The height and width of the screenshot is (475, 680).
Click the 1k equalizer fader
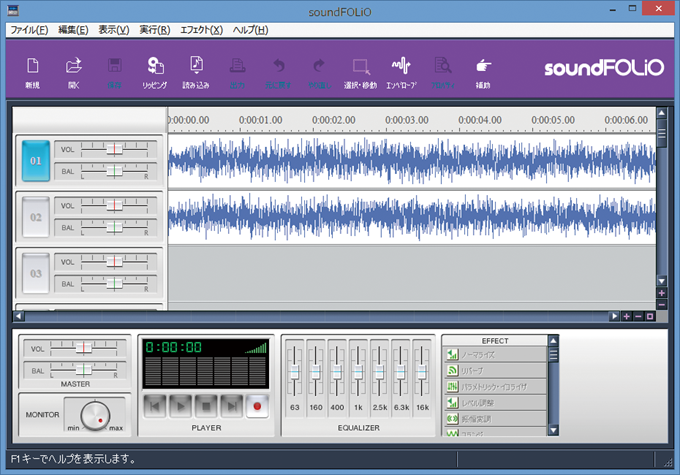pyautogui.click(x=358, y=372)
